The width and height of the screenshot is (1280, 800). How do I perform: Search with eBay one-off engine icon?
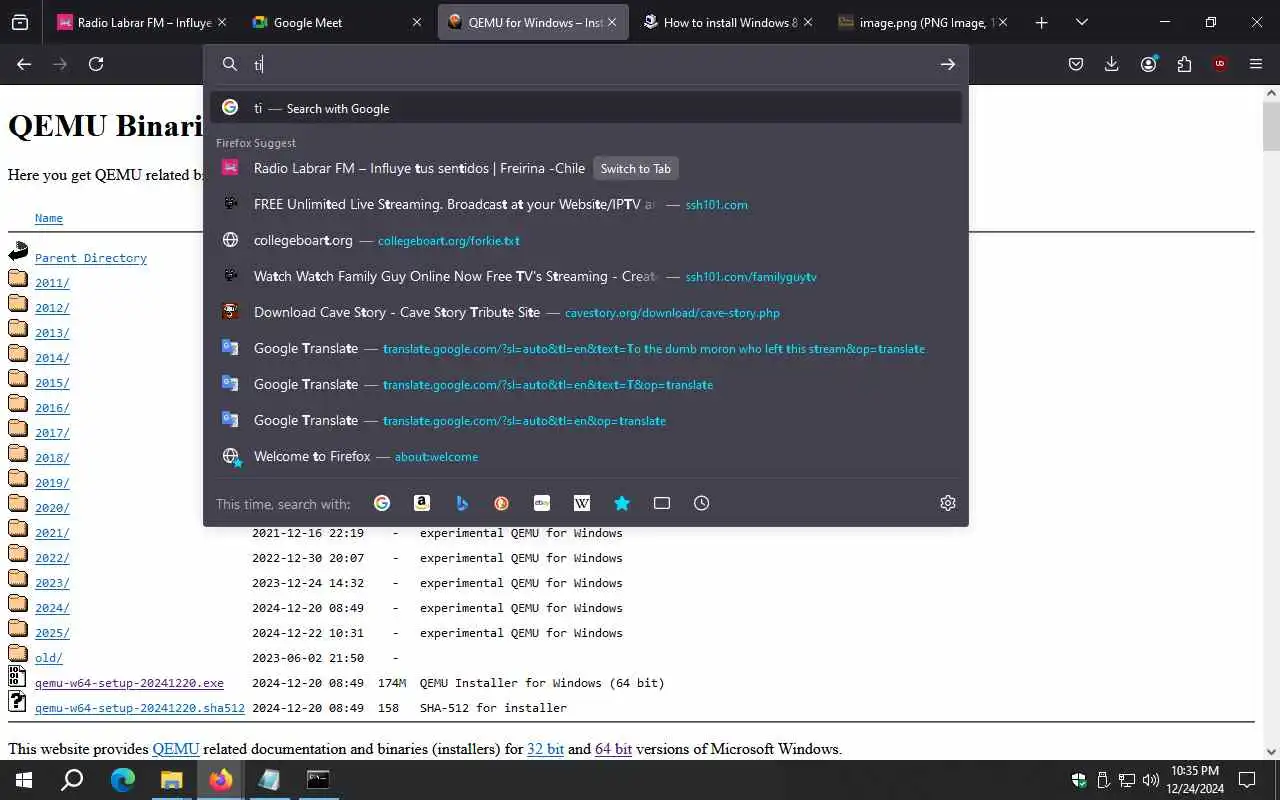tap(542, 503)
